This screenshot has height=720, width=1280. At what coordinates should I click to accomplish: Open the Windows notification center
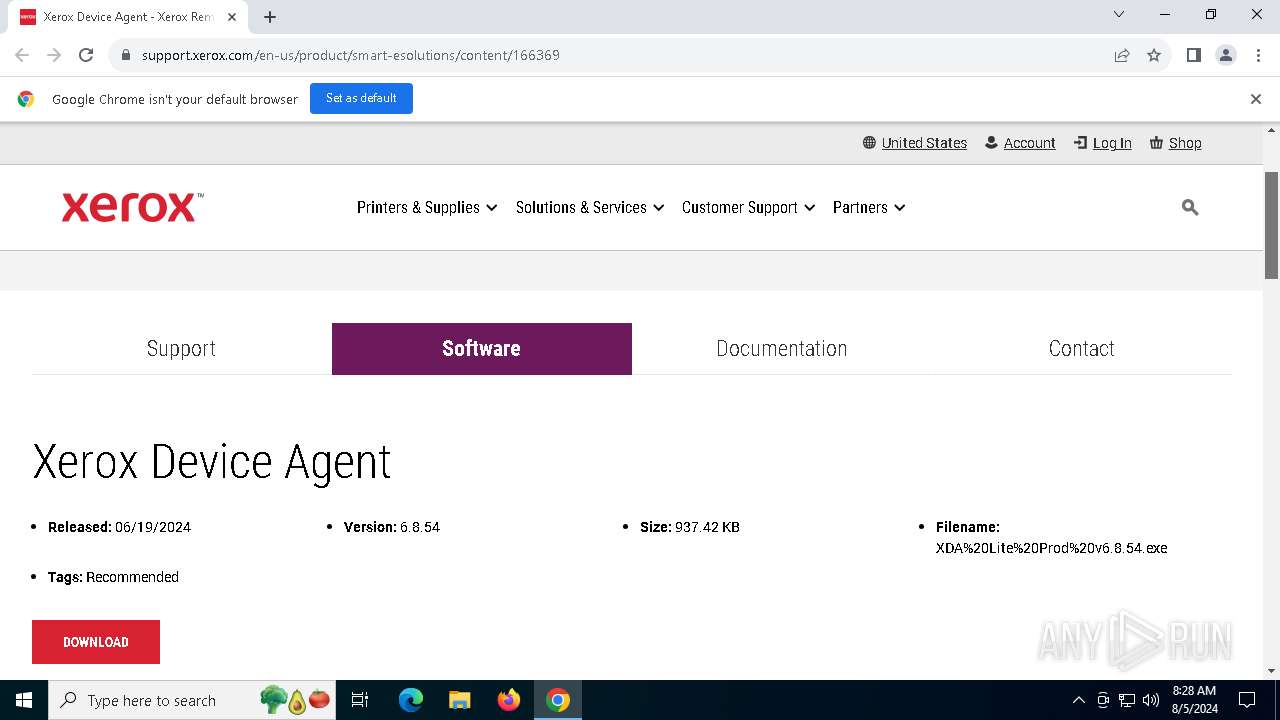tap(1247, 700)
